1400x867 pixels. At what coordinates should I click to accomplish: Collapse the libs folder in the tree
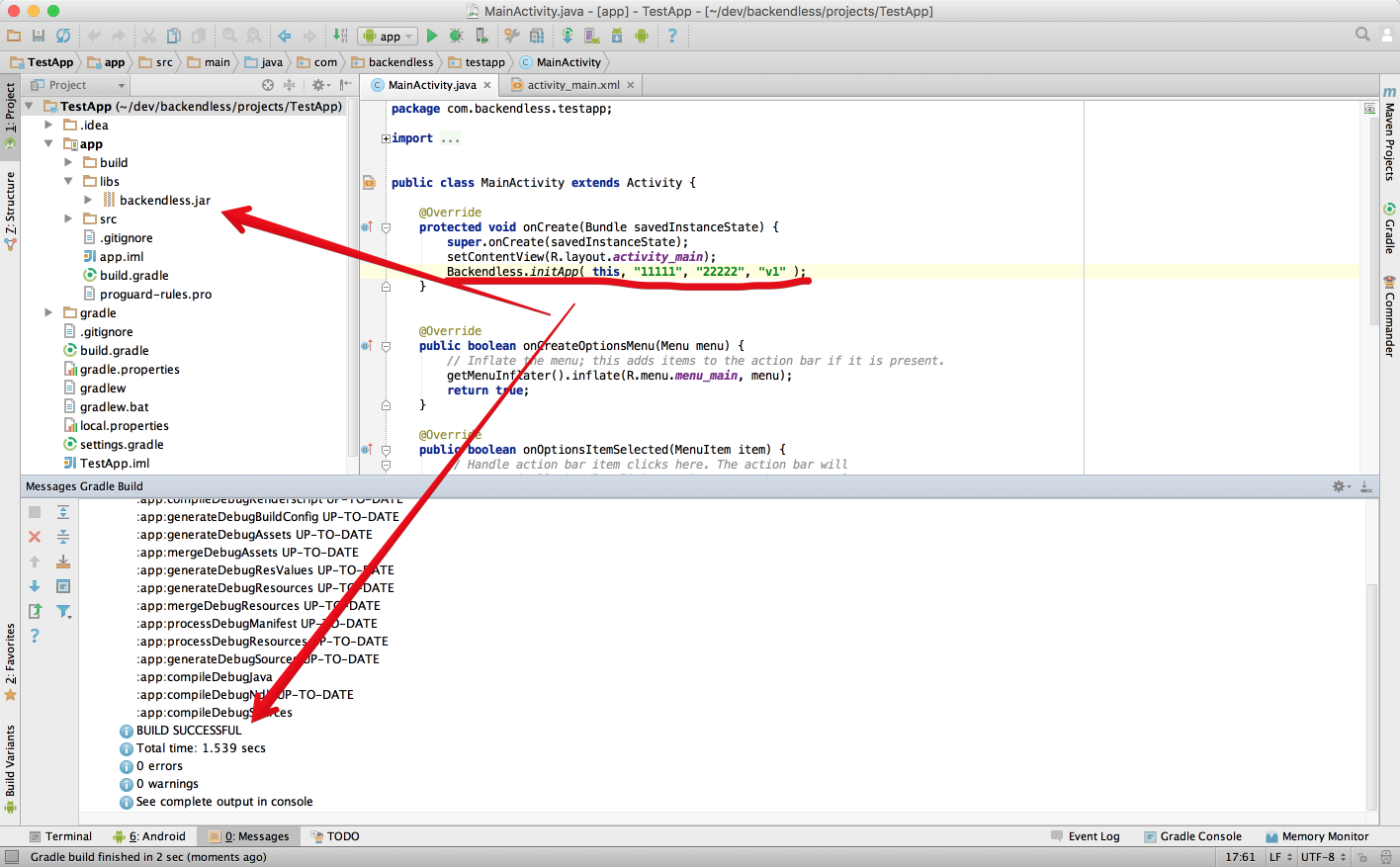68,181
